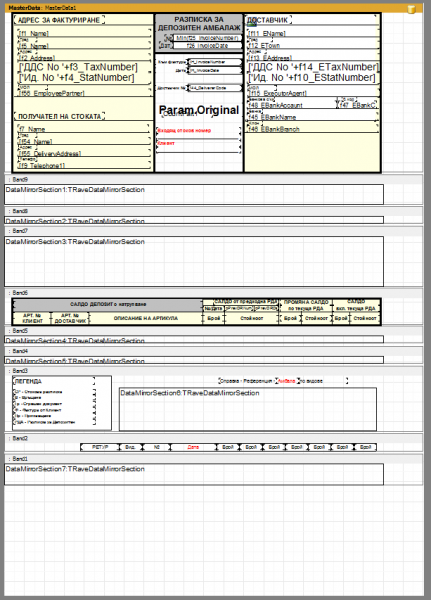This screenshot has width=431, height=600.
Task: Select the [f55_DeliveryAddress] field
Action: (x=83, y=153)
